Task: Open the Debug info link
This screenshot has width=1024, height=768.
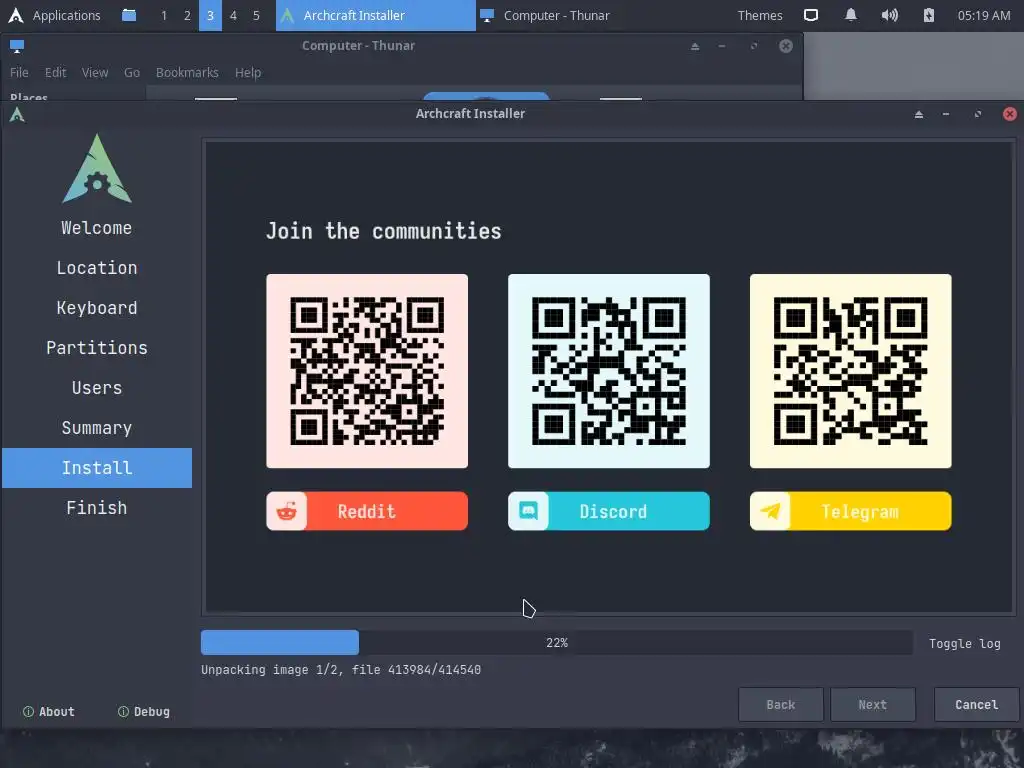Action: pos(144,712)
